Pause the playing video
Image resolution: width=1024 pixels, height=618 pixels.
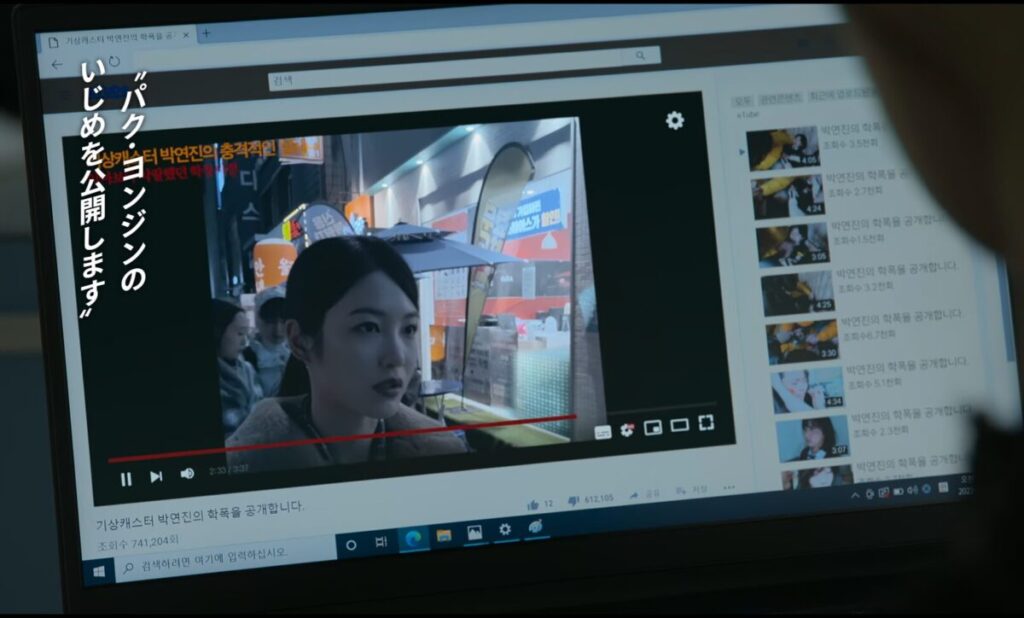(126, 480)
